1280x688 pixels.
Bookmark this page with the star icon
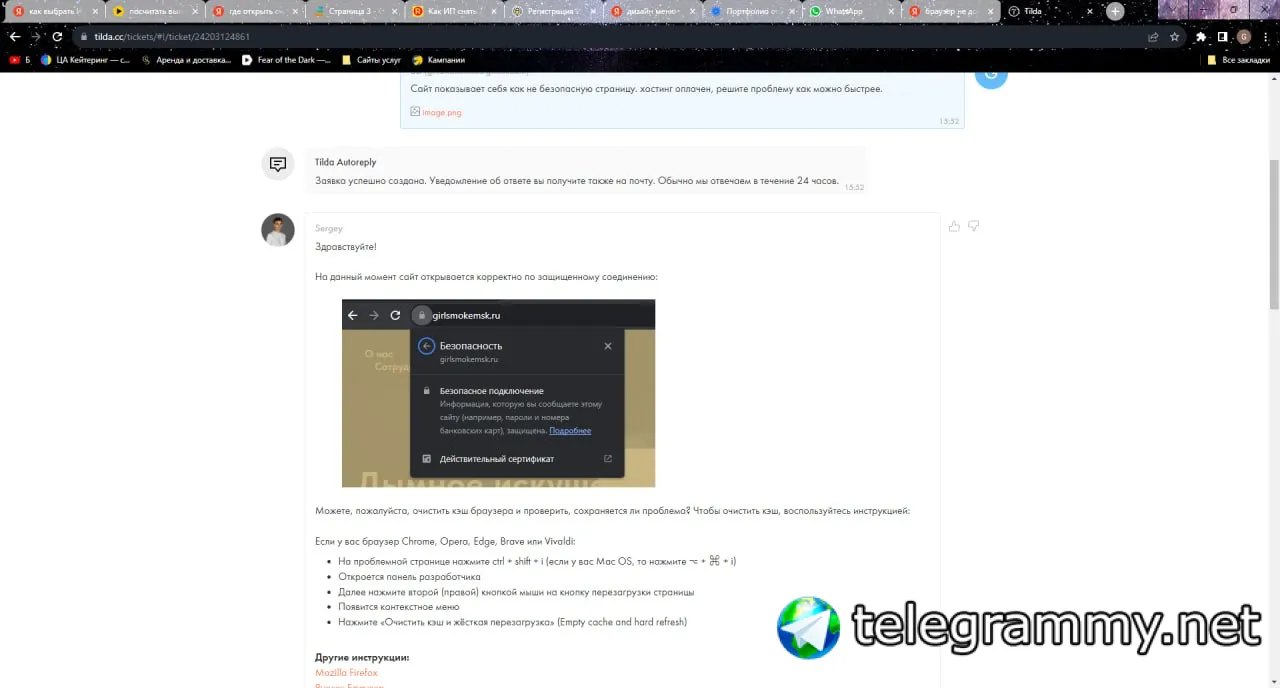click(x=1174, y=36)
